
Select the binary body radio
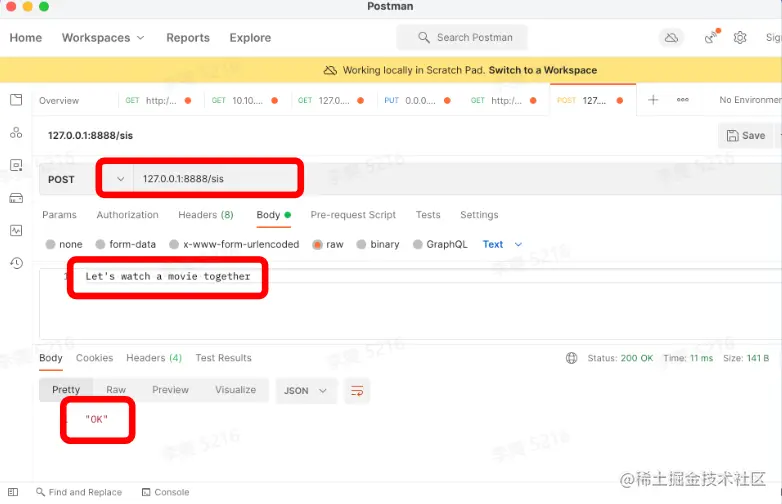[x=361, y=244]
